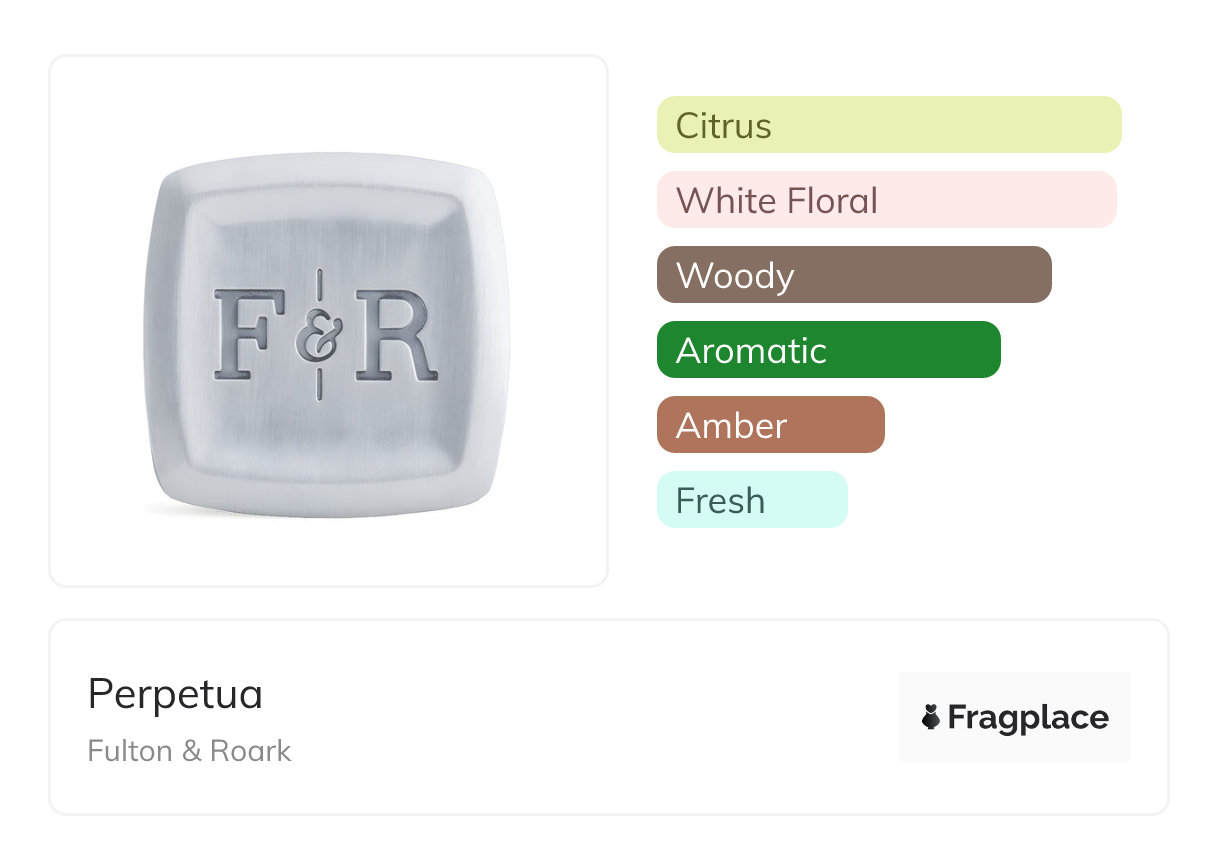This screenshot has height=864, width=1218.
Task: Click the engraved ampersand on the tin
Action: 320,336
